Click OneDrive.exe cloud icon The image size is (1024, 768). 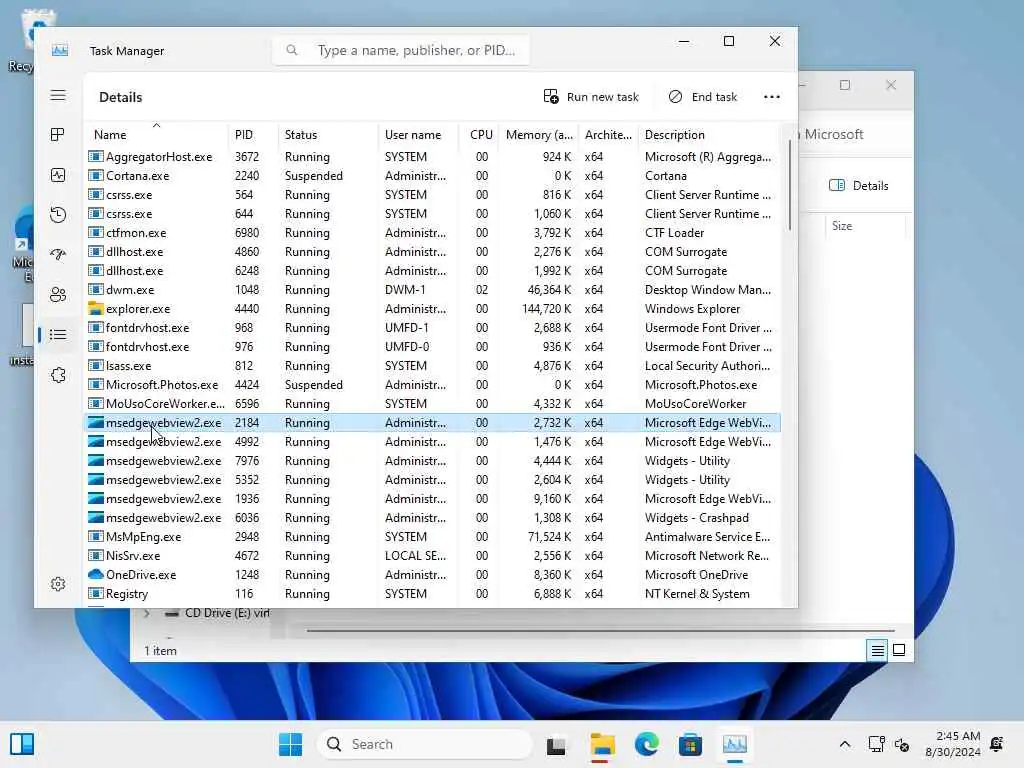(96, 574)
